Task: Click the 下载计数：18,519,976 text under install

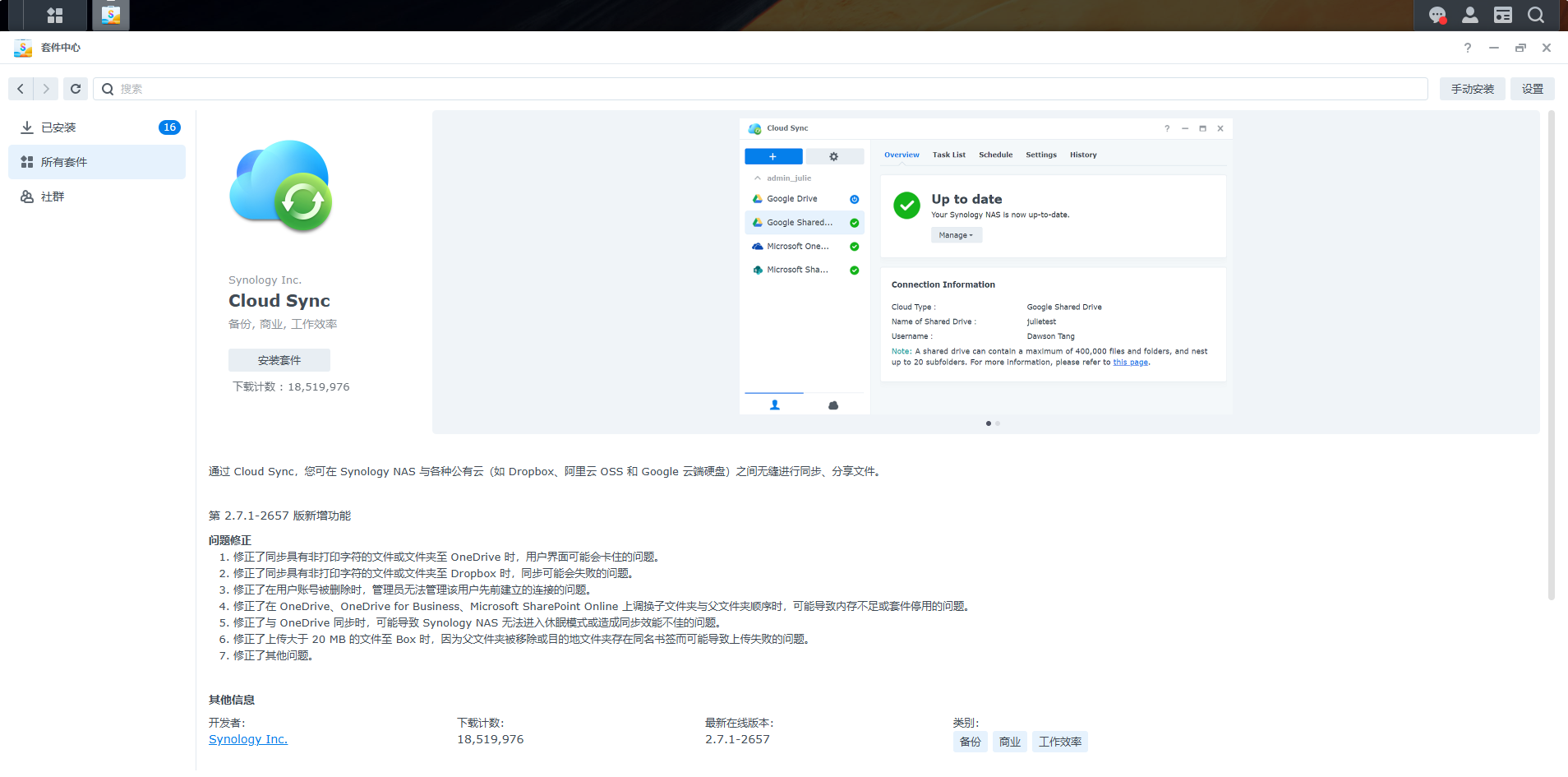Action: tap(291, 386)
